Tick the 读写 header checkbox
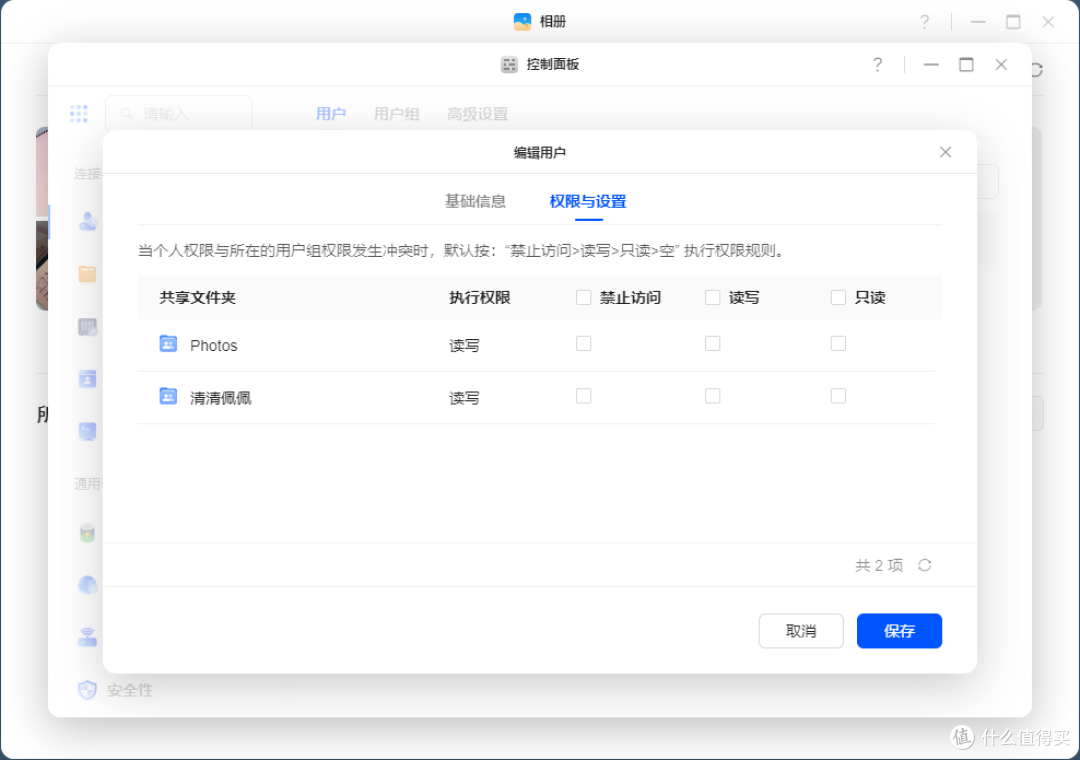This screenshot has width=1080, height=760. coord(712,297)
